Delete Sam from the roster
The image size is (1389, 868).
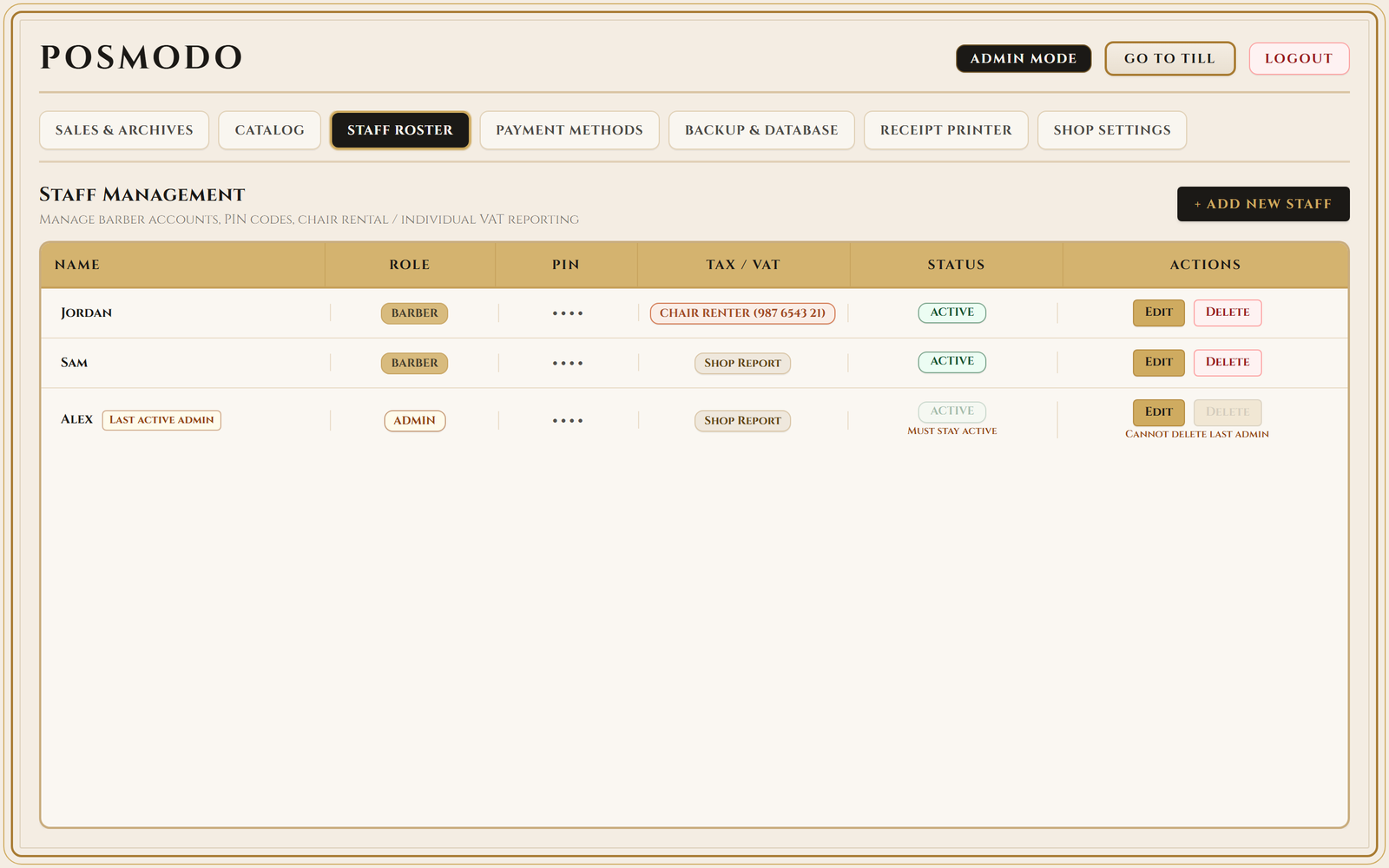tap(1228, 362)
